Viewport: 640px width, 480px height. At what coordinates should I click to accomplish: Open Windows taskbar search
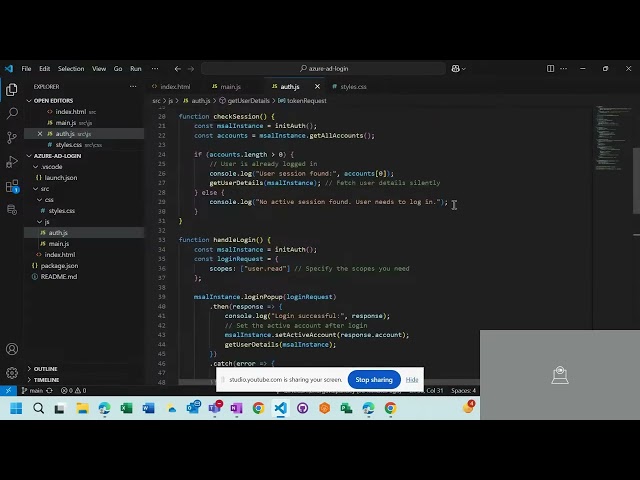38,408
